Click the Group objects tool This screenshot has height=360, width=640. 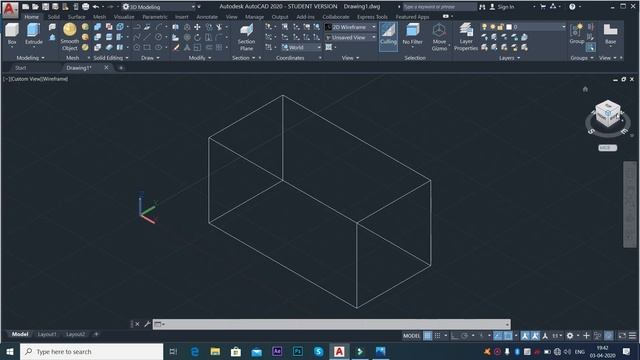577,33
